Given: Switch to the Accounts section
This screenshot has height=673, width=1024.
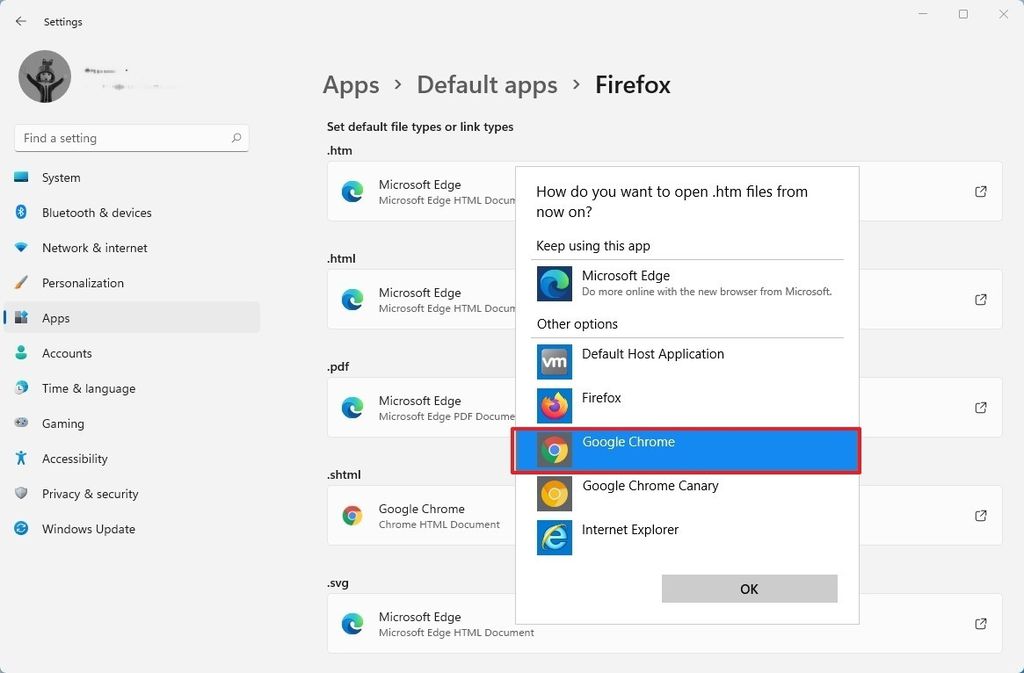Looking at the screenshot, I should tap(67, 353).
